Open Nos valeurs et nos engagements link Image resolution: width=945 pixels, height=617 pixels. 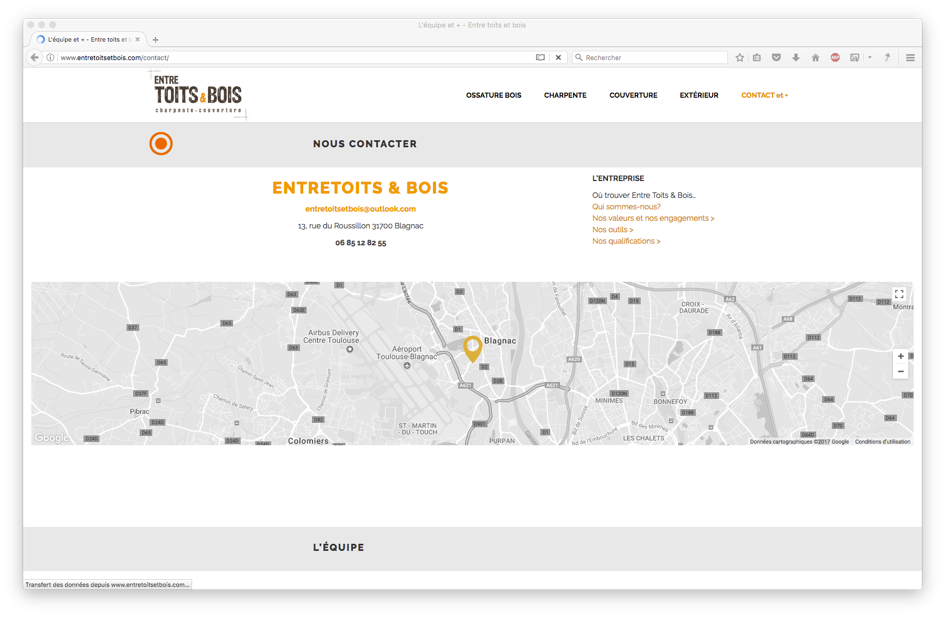tap(653, 218)
